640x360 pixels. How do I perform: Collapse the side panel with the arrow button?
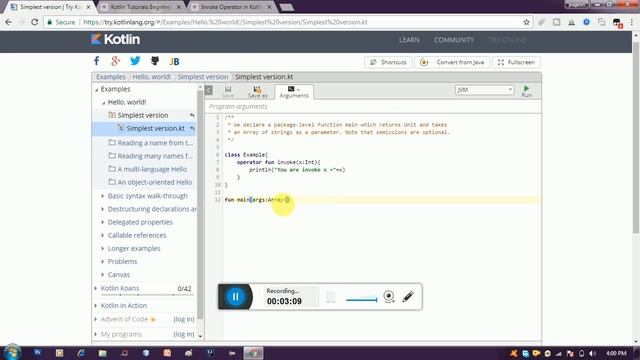[x=209, y=90]
